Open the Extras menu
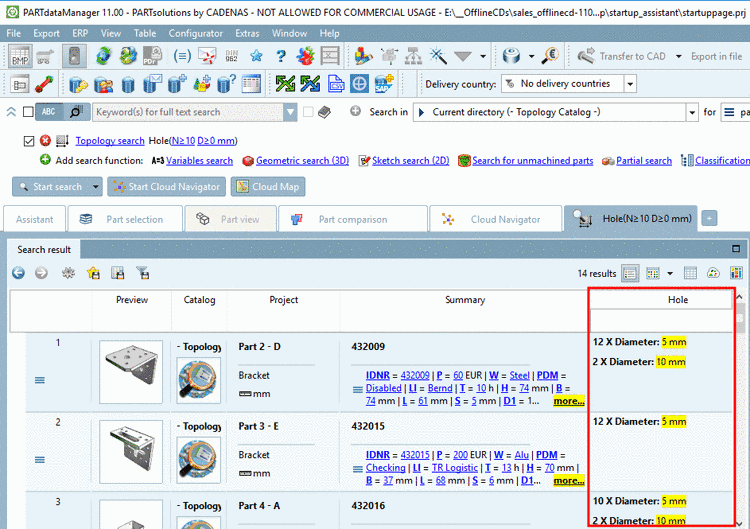 [247, 33]
